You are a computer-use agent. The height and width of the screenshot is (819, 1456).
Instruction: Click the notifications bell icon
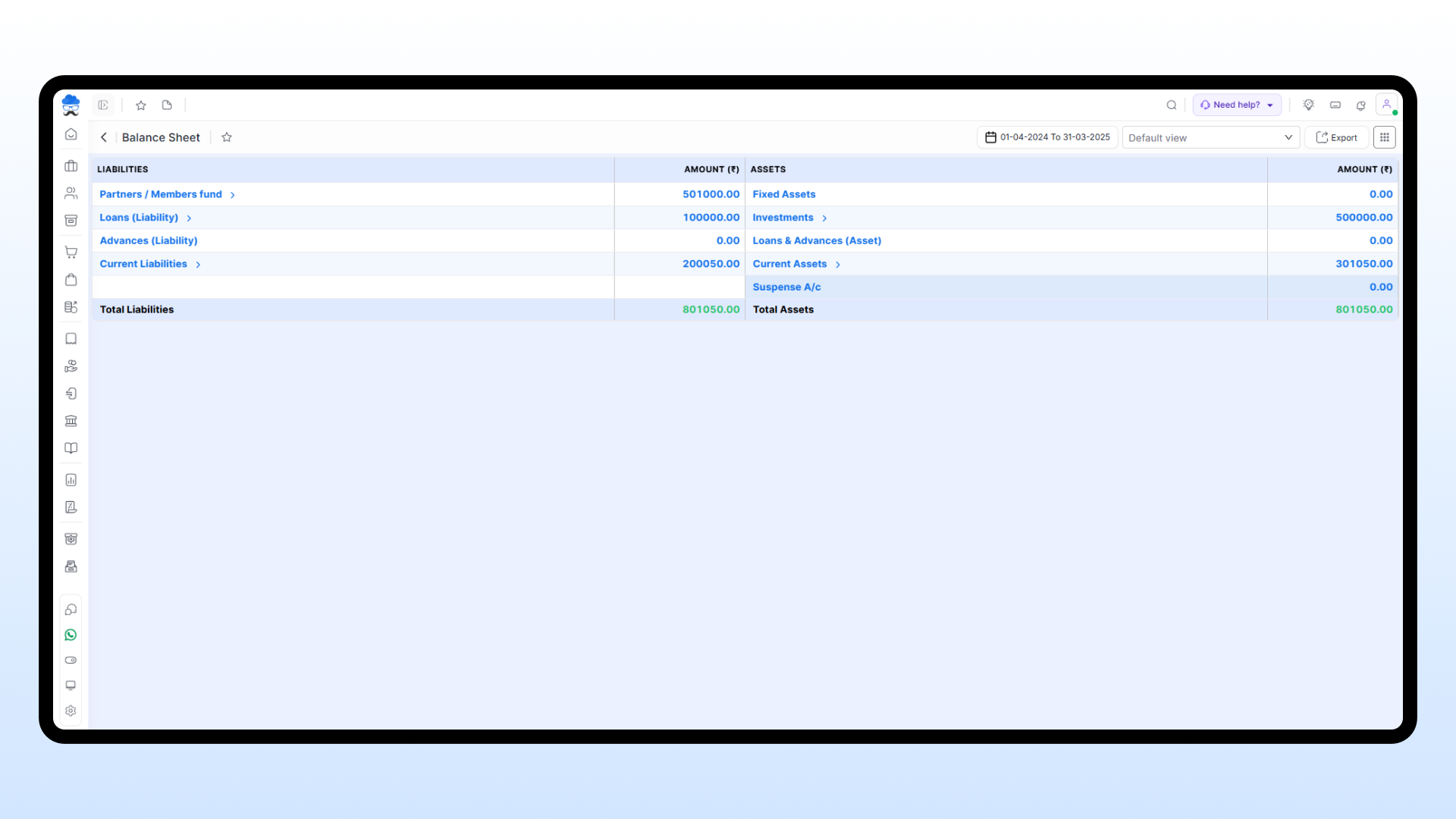[x=1361, y=105]
